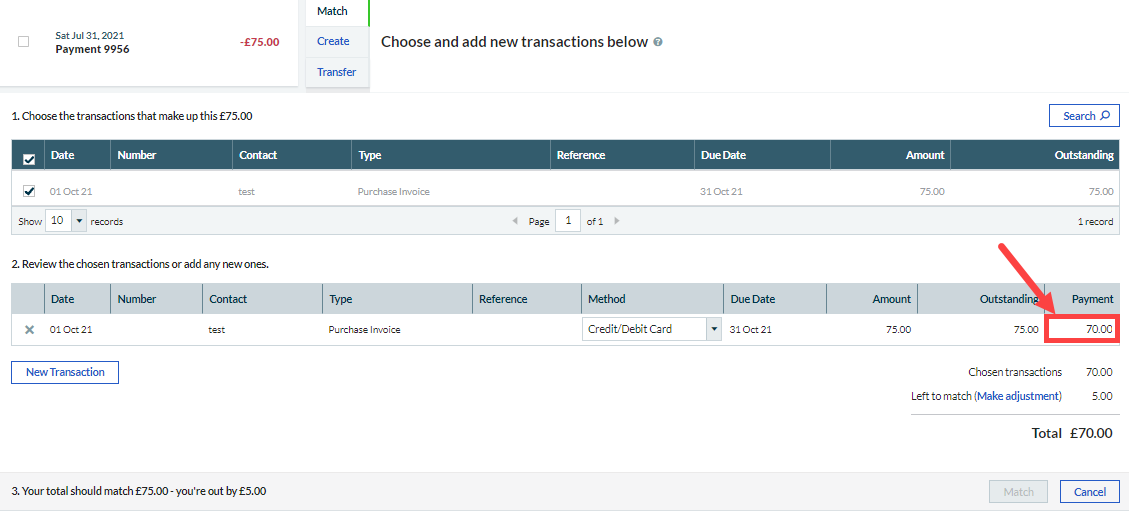Screen dimensions: 1129x511
Task: Click the Payment amount field 70.00
Action: point(1082,329)
